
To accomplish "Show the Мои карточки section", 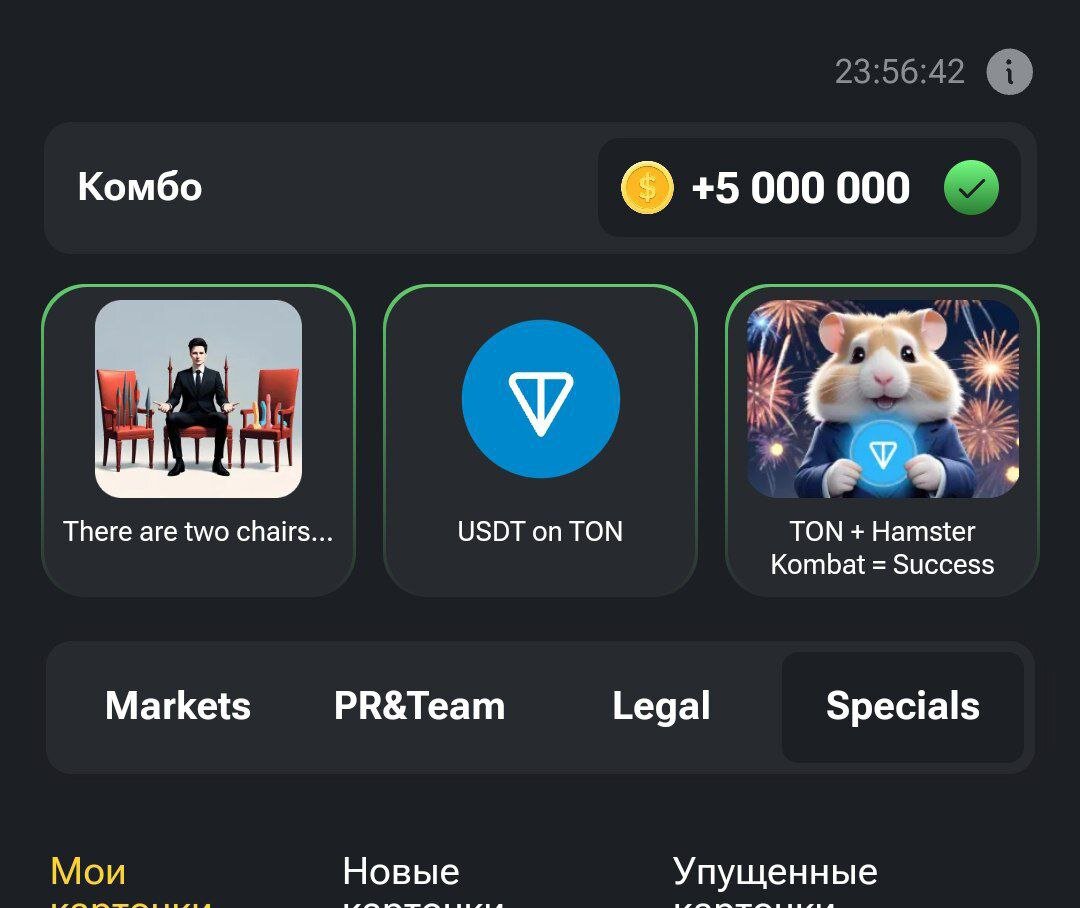I will [x=131, y=881].
